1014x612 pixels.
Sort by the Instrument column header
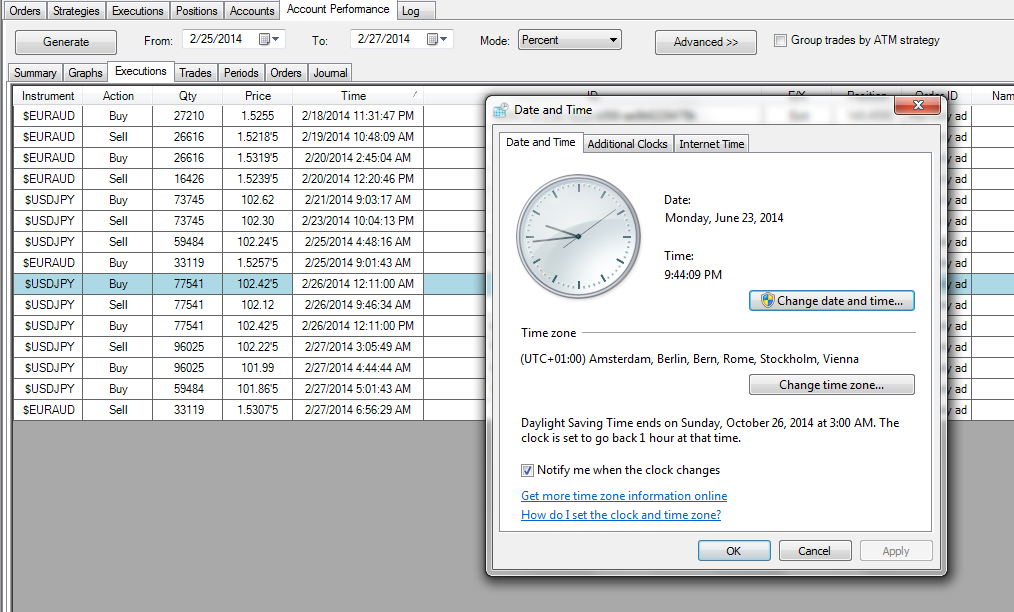pos(48,96)
